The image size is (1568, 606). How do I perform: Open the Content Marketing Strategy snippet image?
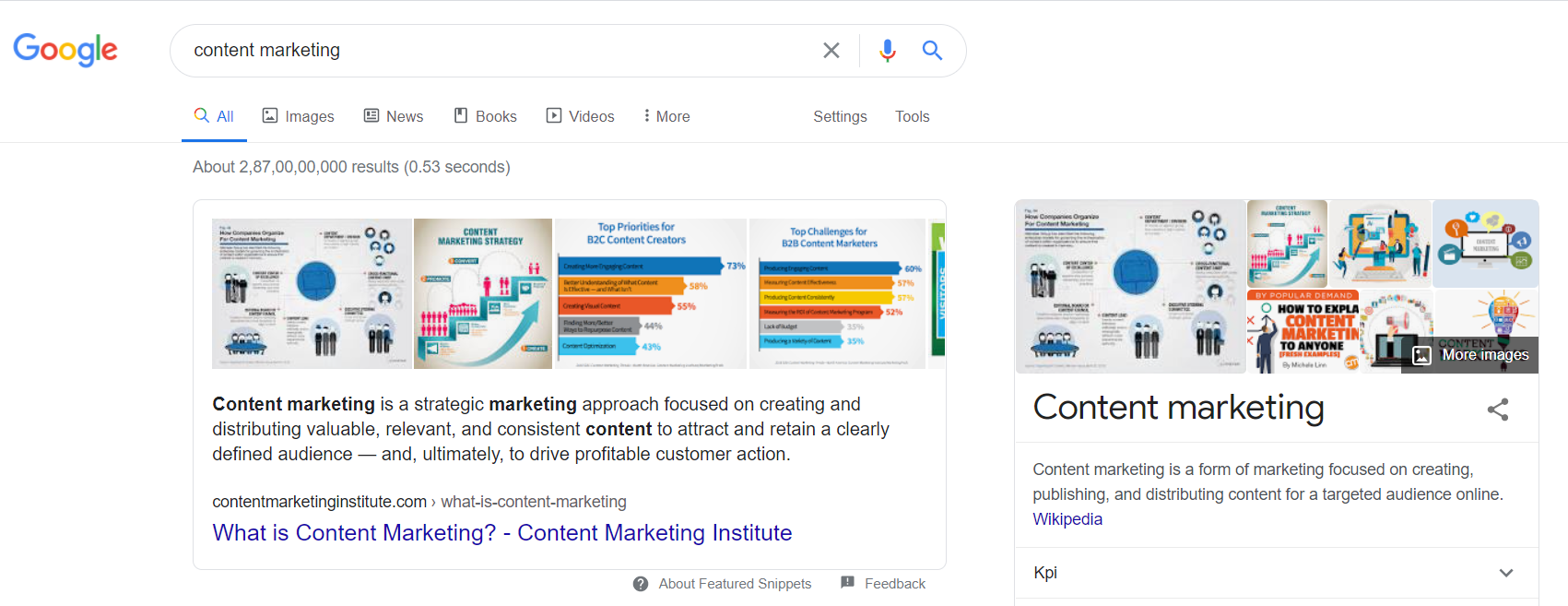(483, 293)
